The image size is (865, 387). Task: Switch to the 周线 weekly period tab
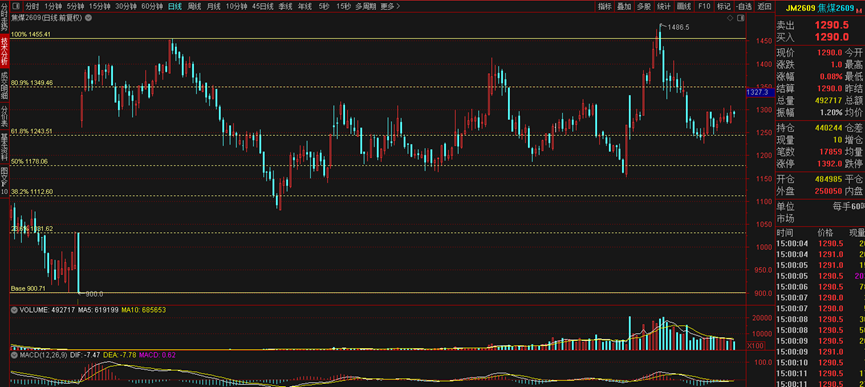pos(194,7)
